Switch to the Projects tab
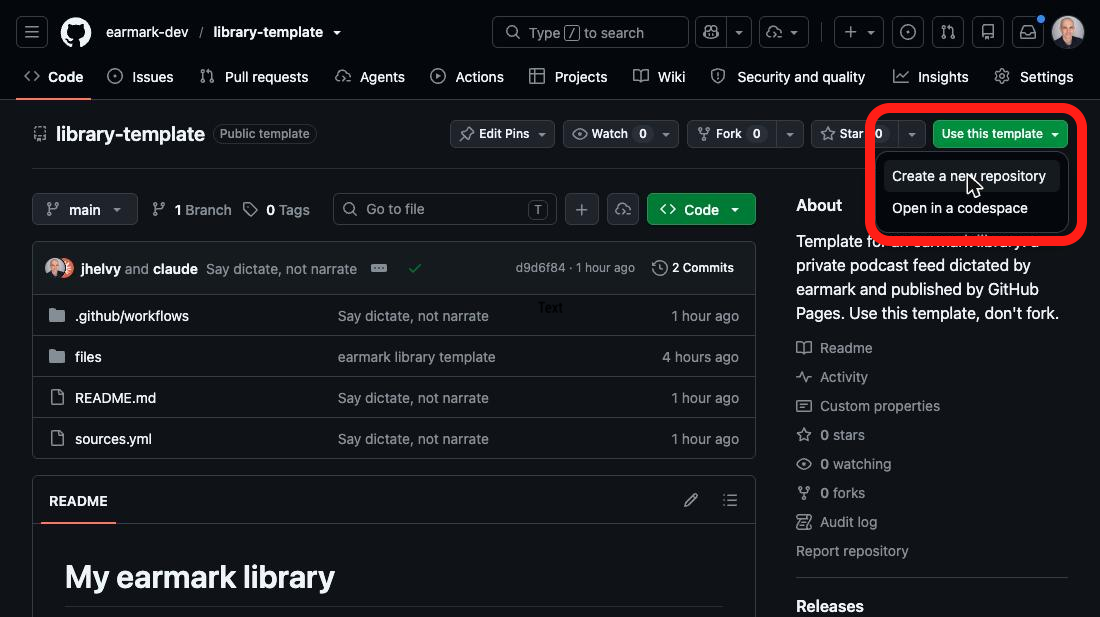 (568, 77)
